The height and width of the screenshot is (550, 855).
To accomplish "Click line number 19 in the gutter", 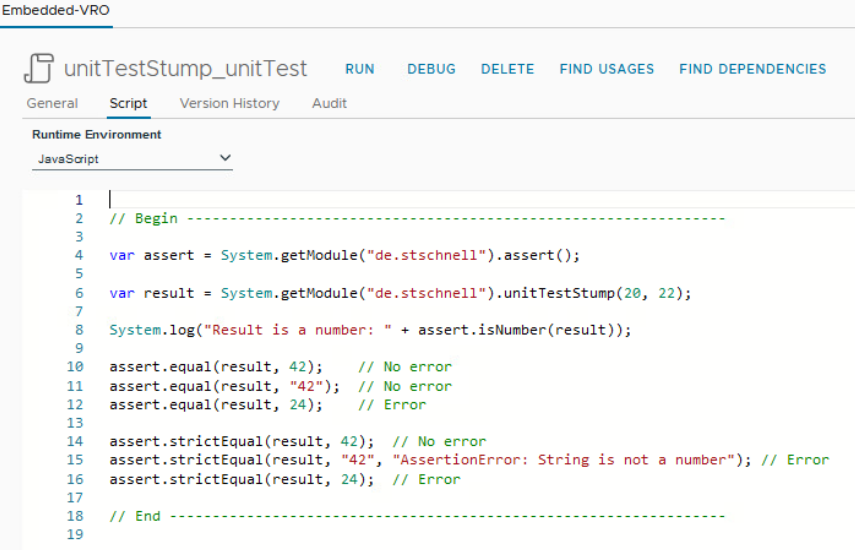I will tap(75, 535).
